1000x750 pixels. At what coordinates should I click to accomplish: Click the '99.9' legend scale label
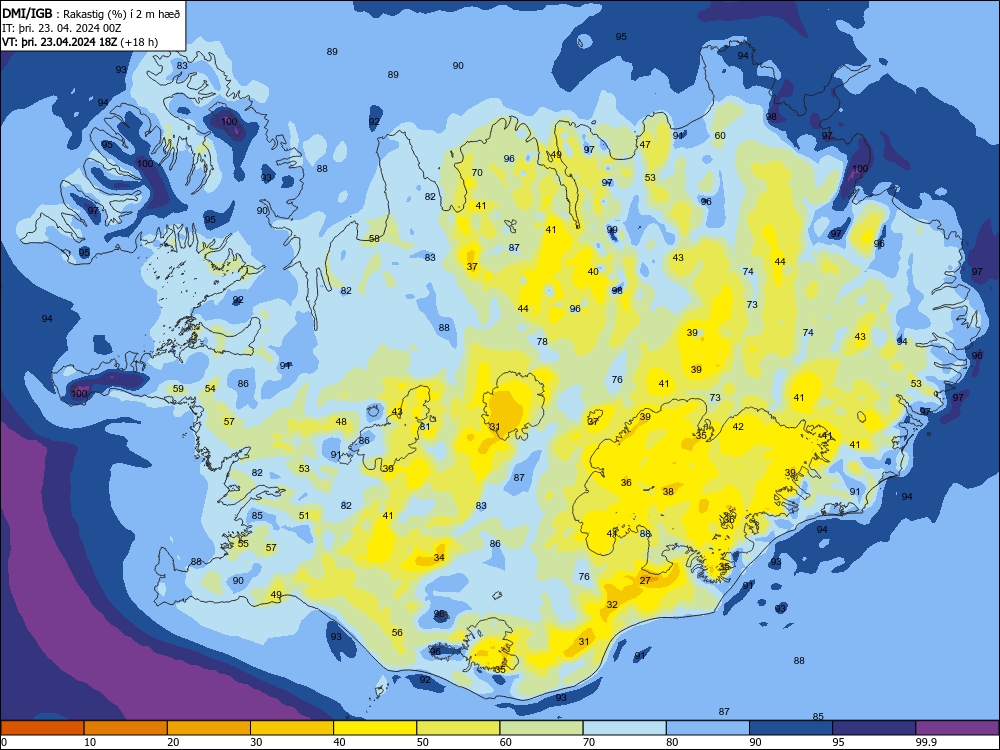click(925, 742)
